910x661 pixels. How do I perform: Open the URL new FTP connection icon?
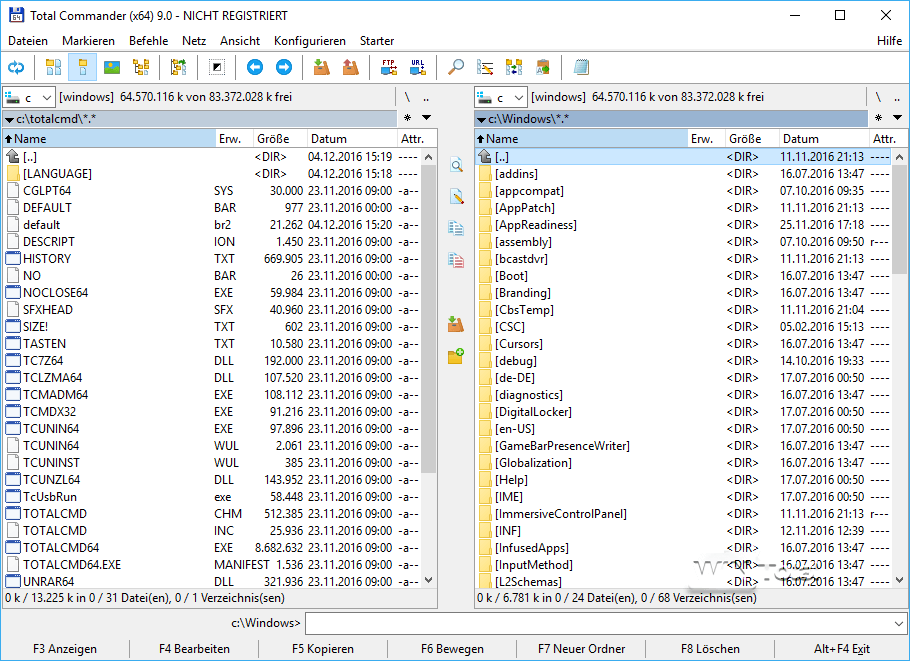(x=418, y=67)
